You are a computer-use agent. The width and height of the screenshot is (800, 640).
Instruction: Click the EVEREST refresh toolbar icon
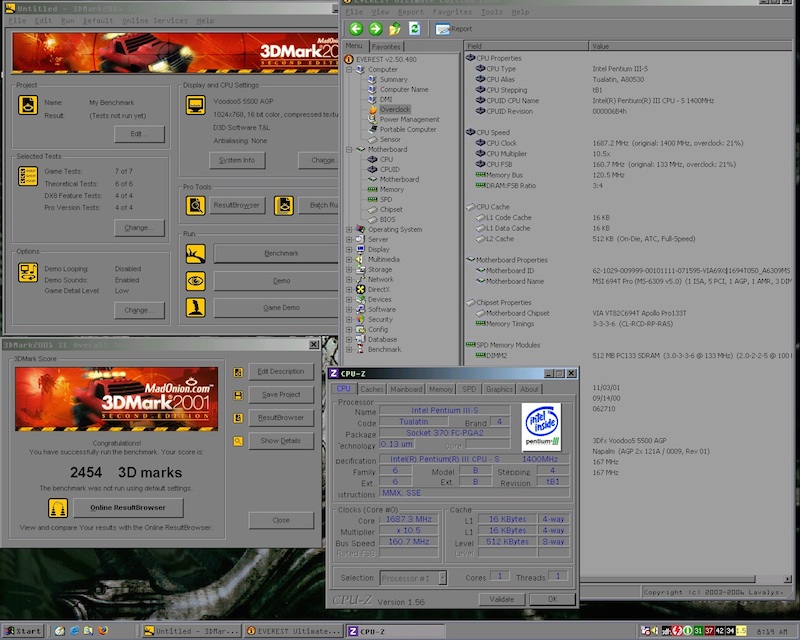coord(414,29)
